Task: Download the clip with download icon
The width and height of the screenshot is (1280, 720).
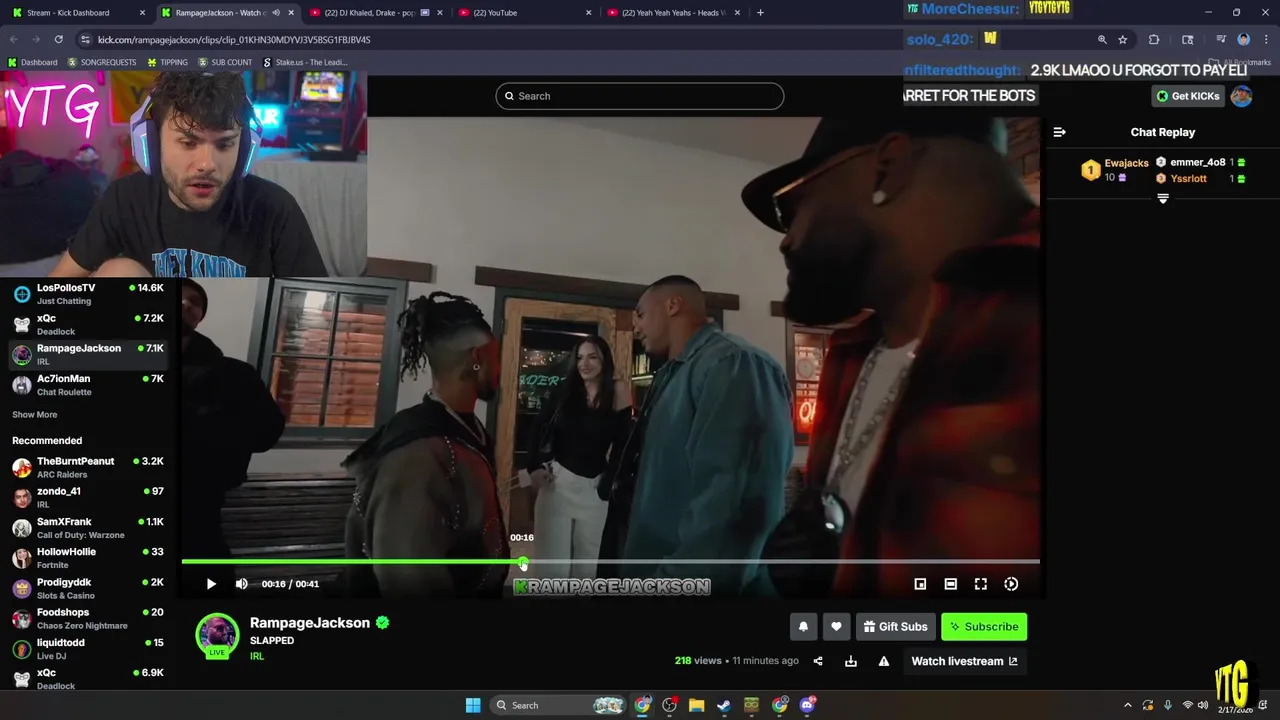Action: tap(851, 661)
